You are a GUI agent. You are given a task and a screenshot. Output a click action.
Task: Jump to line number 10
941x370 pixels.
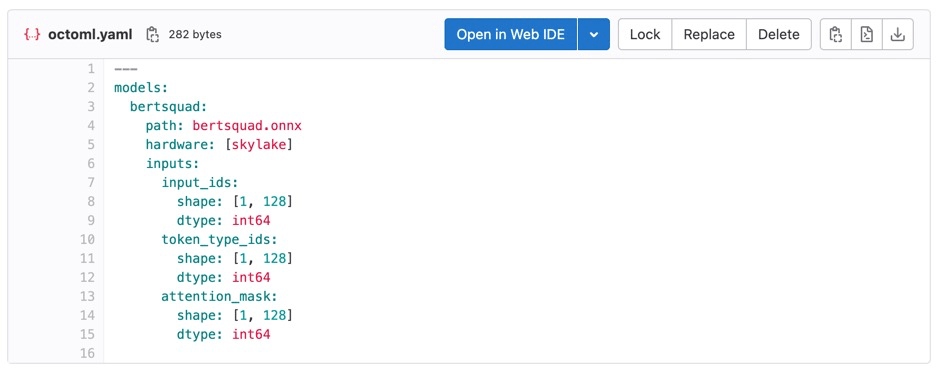(87, 239)
